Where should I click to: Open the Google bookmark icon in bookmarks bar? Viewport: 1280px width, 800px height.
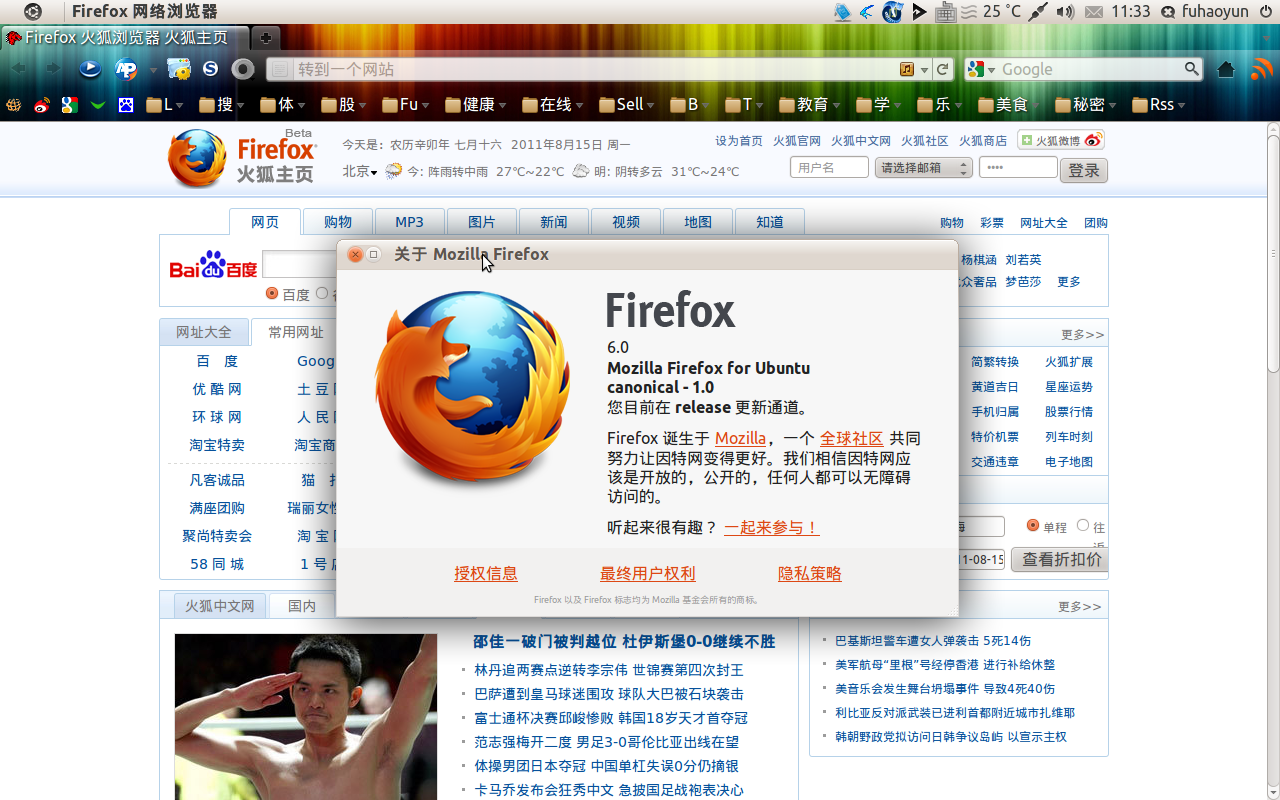pos(69,104)
